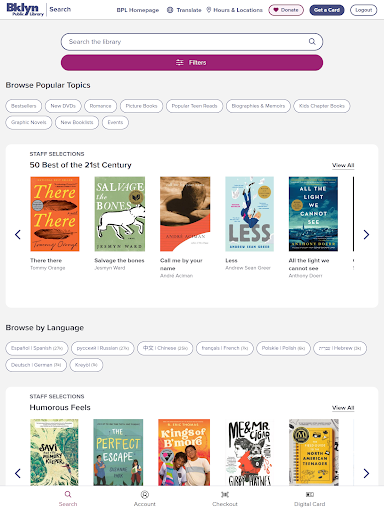Open the Filters panel
384x512 pixels.
(x=192, y=63)
